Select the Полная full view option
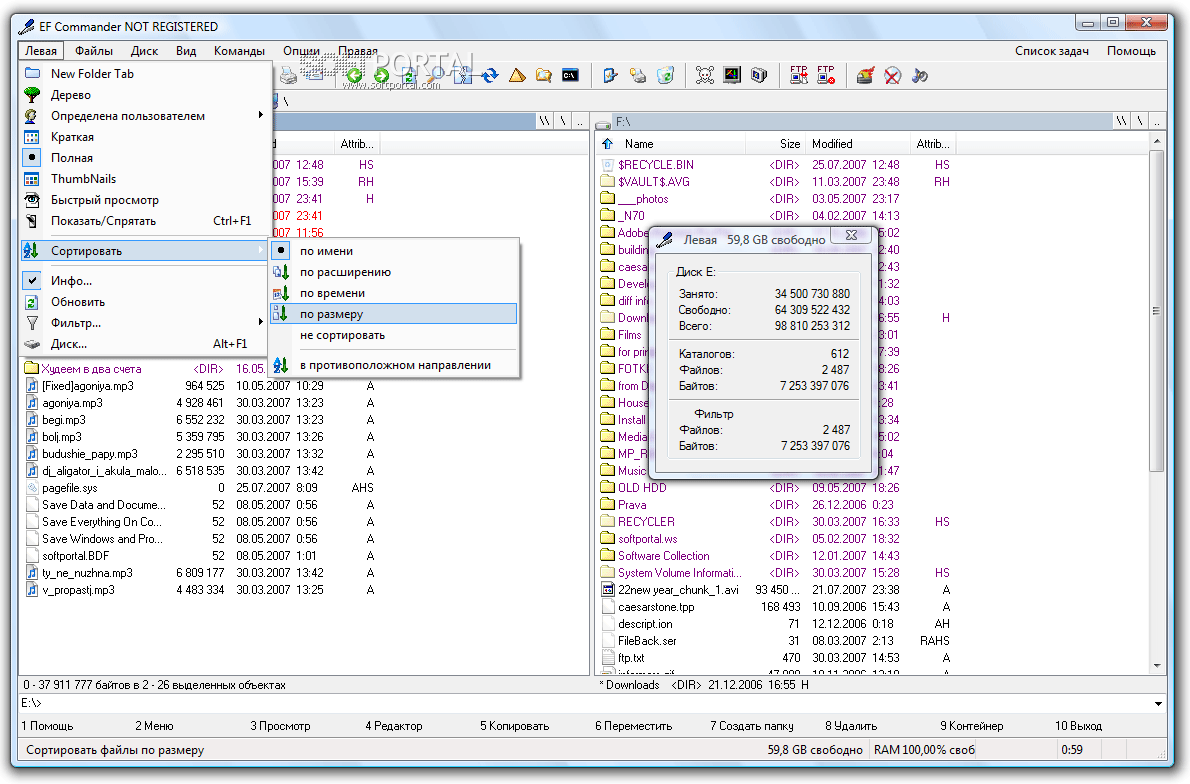This screenshot has width=1190, height=784. point(144,158)
